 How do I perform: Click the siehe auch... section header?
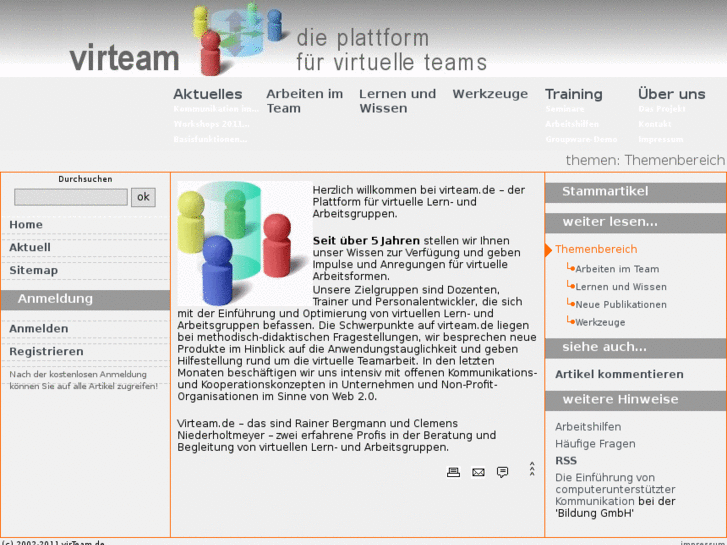tap(636, 347)
